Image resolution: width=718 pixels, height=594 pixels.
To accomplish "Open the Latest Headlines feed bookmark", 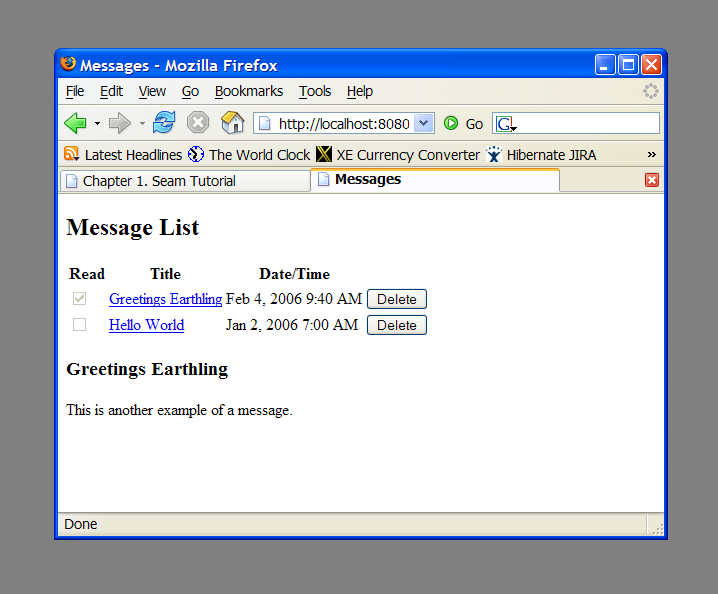I will (123, 155).
